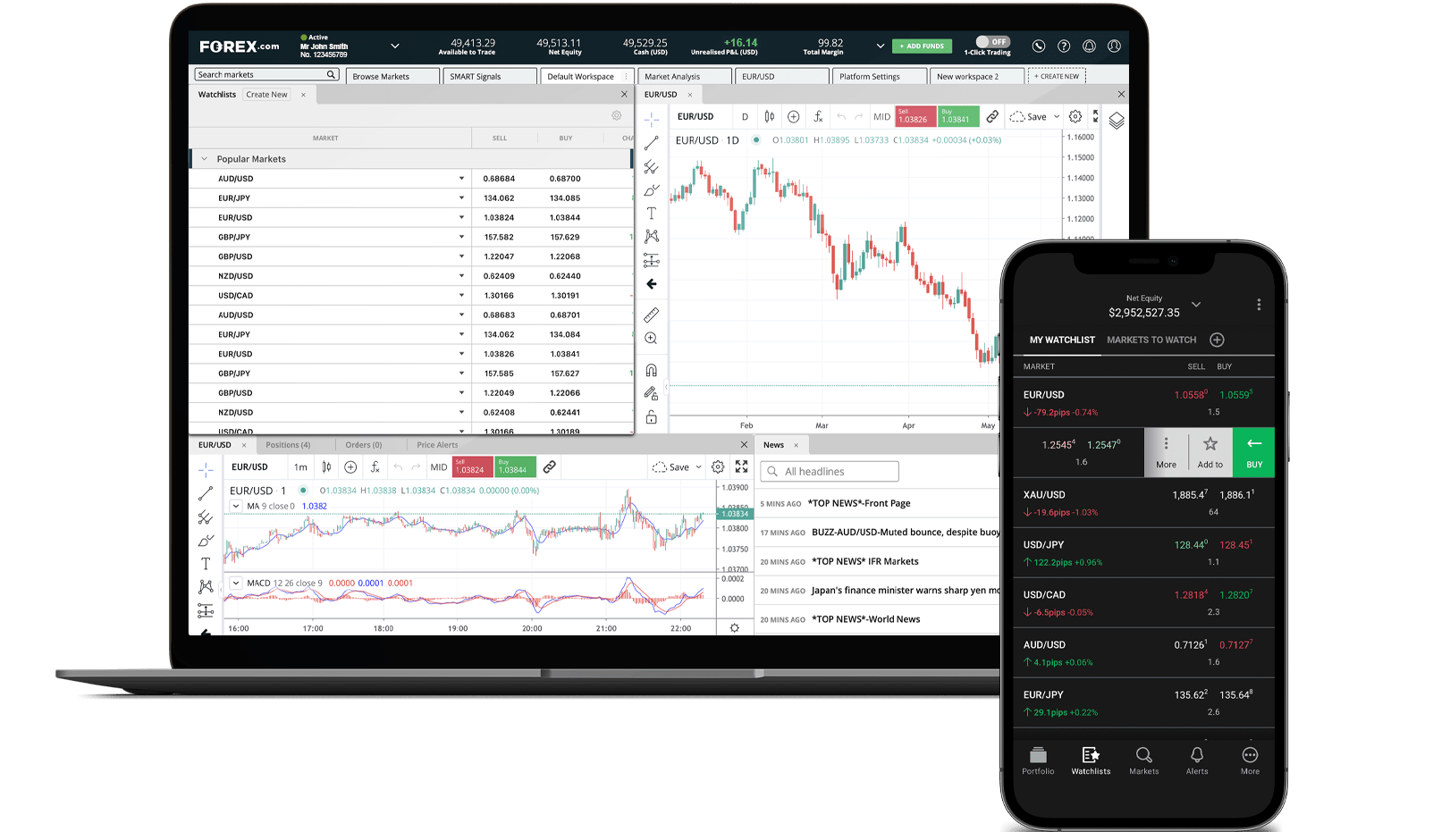This screenshot has height=840, width=1433.
Task: Switch to Price Alerts tab
Action: (x=437, y=445)
